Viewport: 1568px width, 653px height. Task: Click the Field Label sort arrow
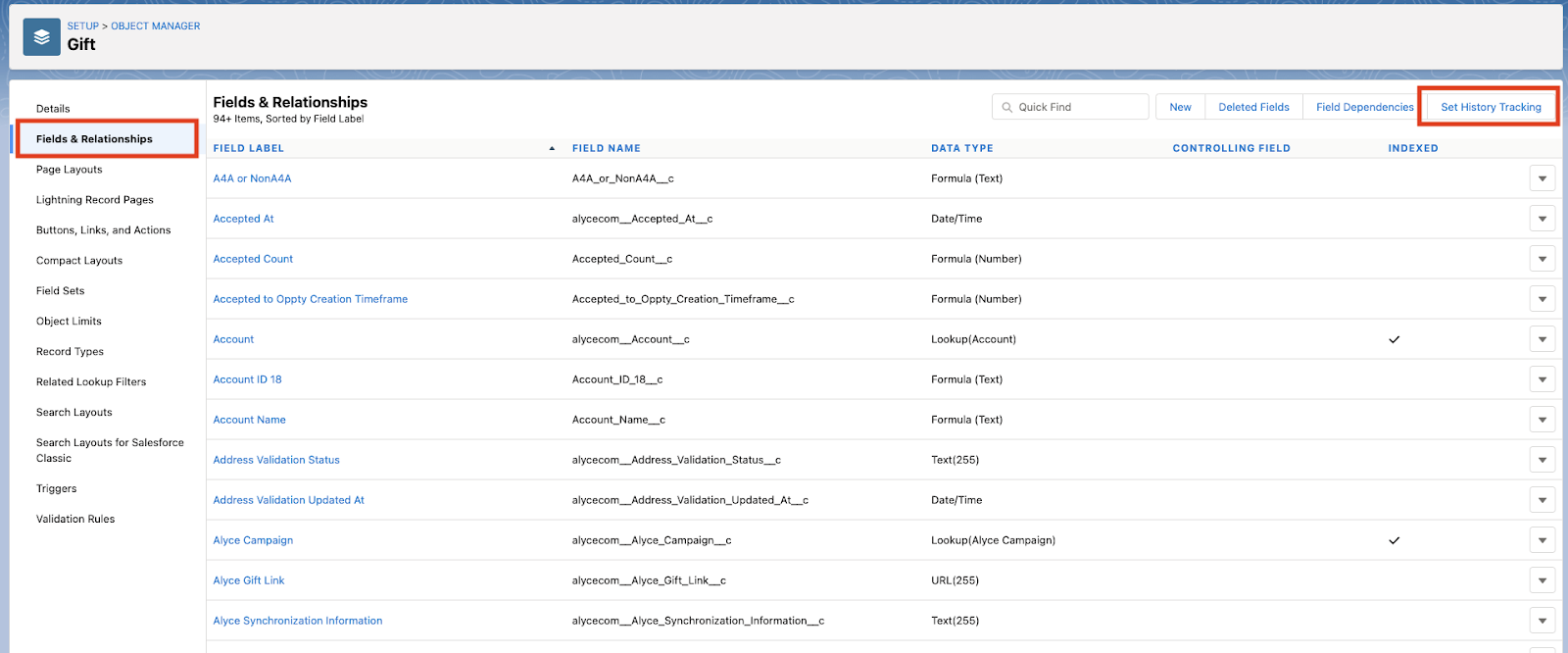point(552,148)
